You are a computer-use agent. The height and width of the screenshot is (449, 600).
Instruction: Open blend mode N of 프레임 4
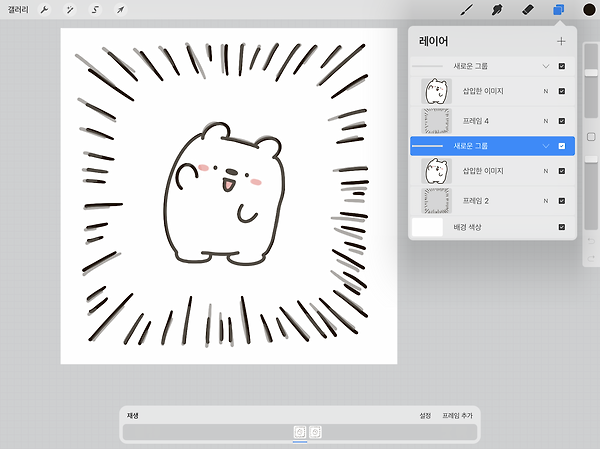pyautogui.click(x=546, y=121)
